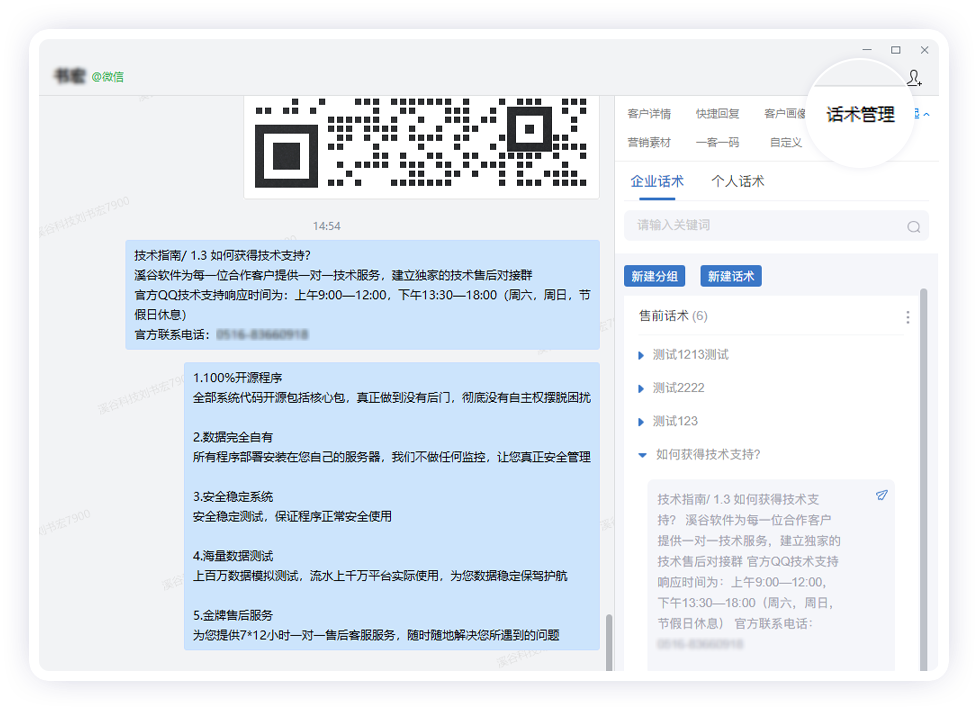Focus the 请输入关键词 search field
Screen dimensions: 979x711
(776, 225)
